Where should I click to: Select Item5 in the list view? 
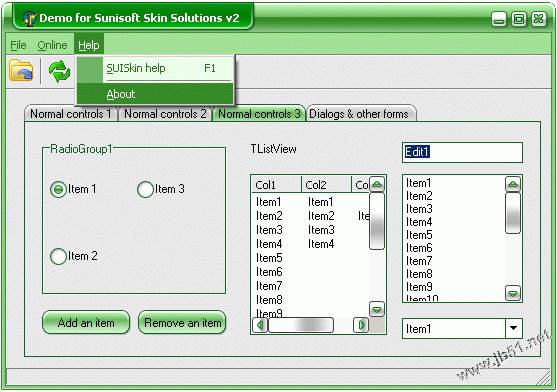coord(269,258)
